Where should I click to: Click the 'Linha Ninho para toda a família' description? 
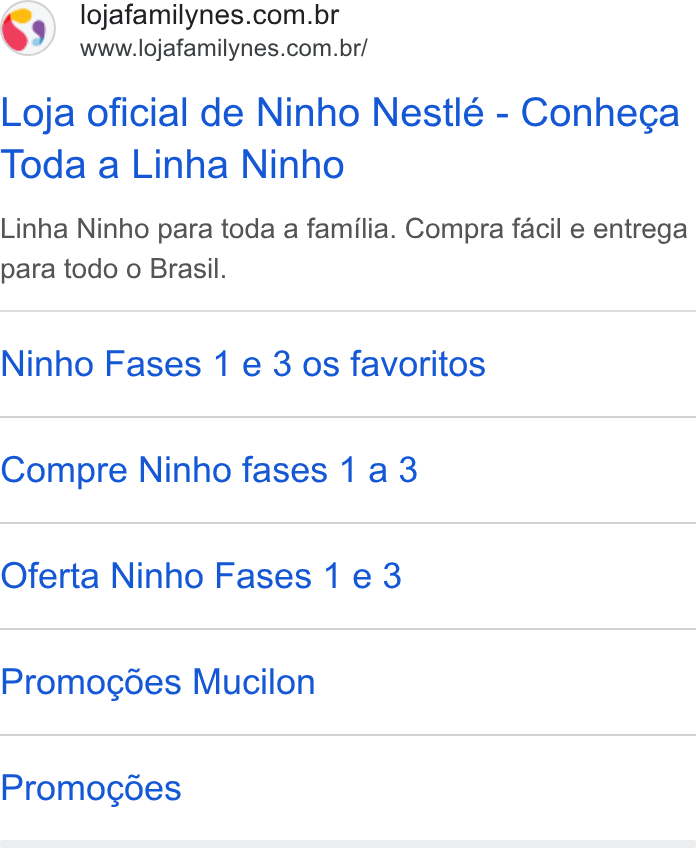(198, 229)
